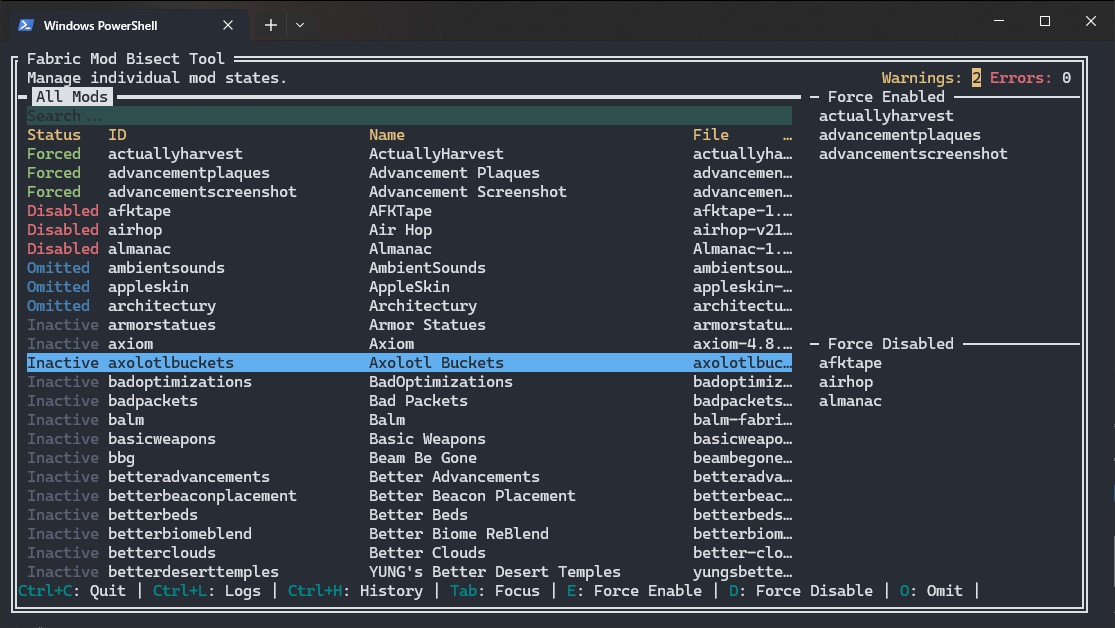The height and width of the screenshot is (628, 1115).
Task: Select the badpackets mod row
Action: pyautogui.click(x=409, y=401)
